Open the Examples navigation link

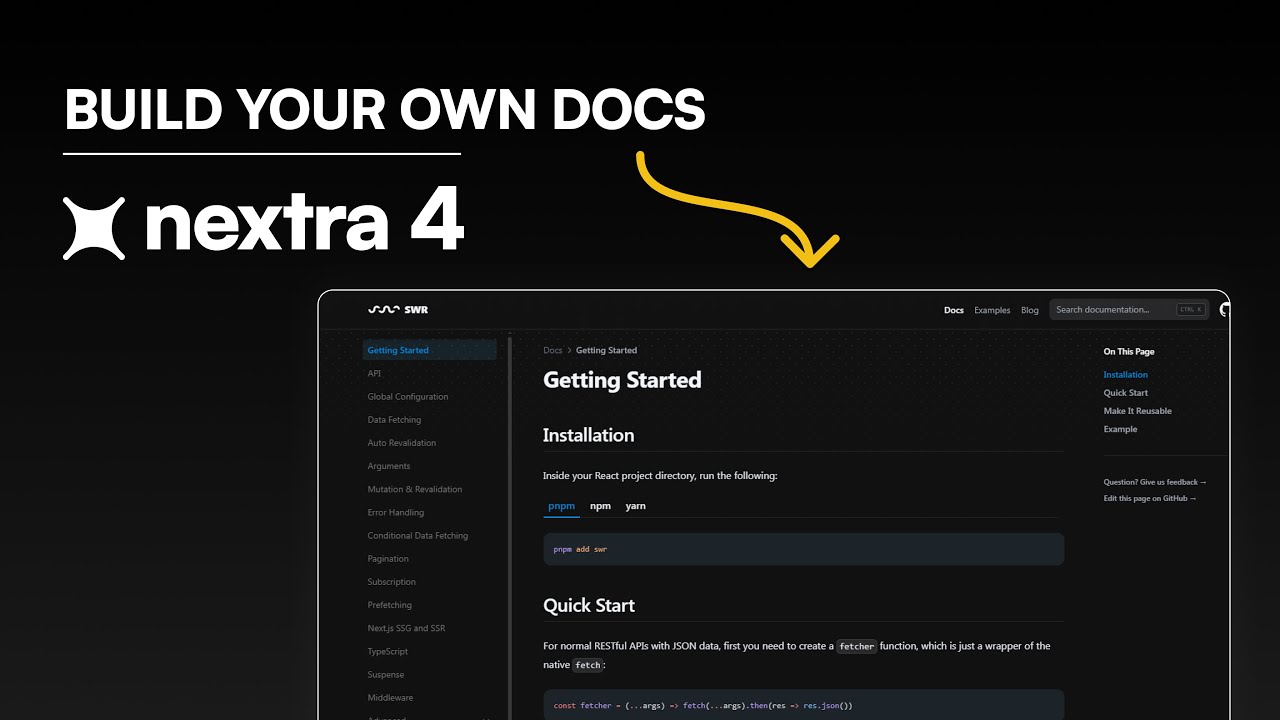[x=992, y=310]
